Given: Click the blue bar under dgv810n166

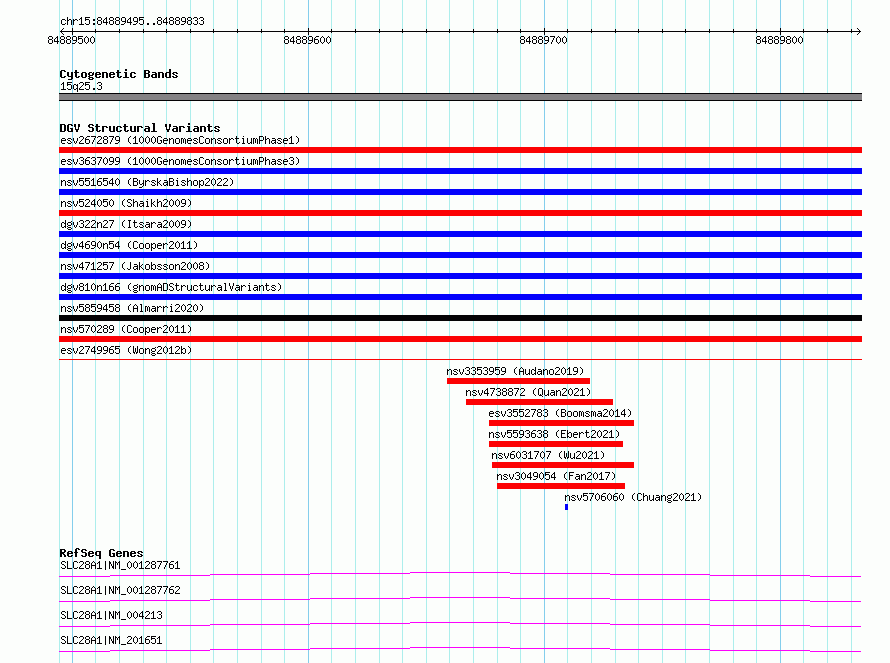Looking at the screenshot, I should click(x=460, y=297).
